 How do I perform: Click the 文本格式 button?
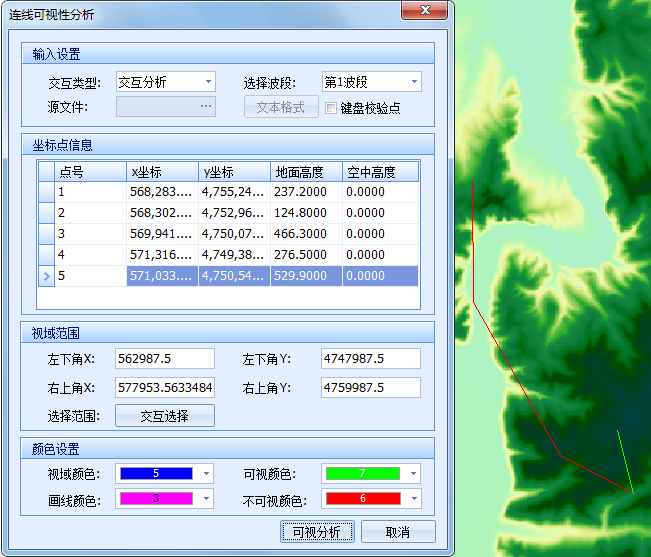click(x=281, y=107)
